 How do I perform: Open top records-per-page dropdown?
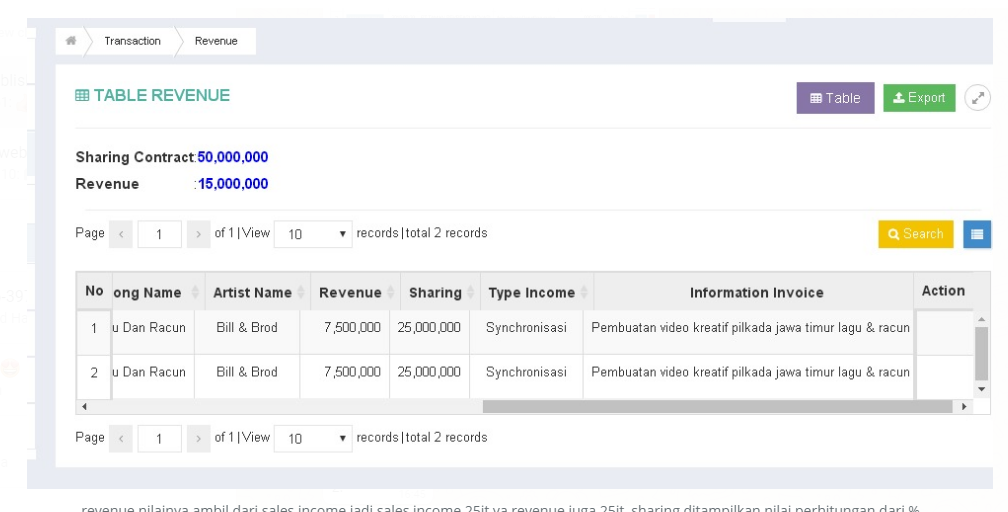tap(313, 234)
